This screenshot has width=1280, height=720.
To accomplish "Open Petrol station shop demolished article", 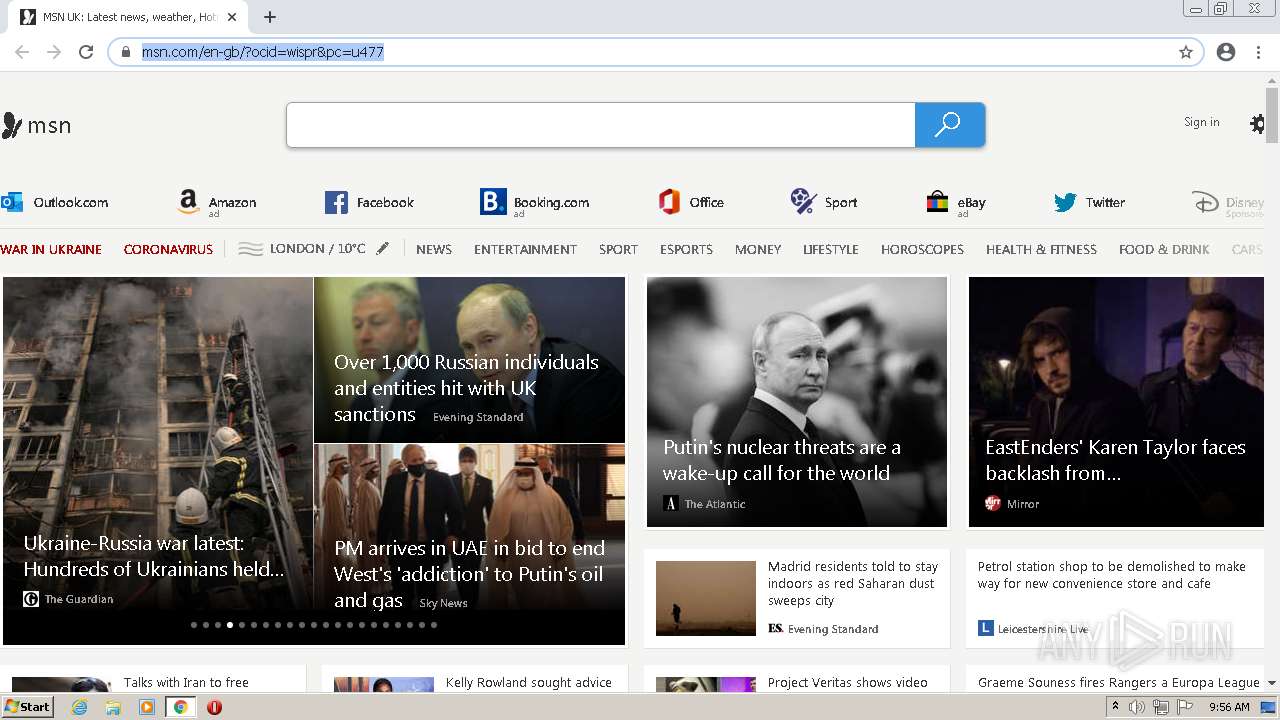I will pos(1117,598).
